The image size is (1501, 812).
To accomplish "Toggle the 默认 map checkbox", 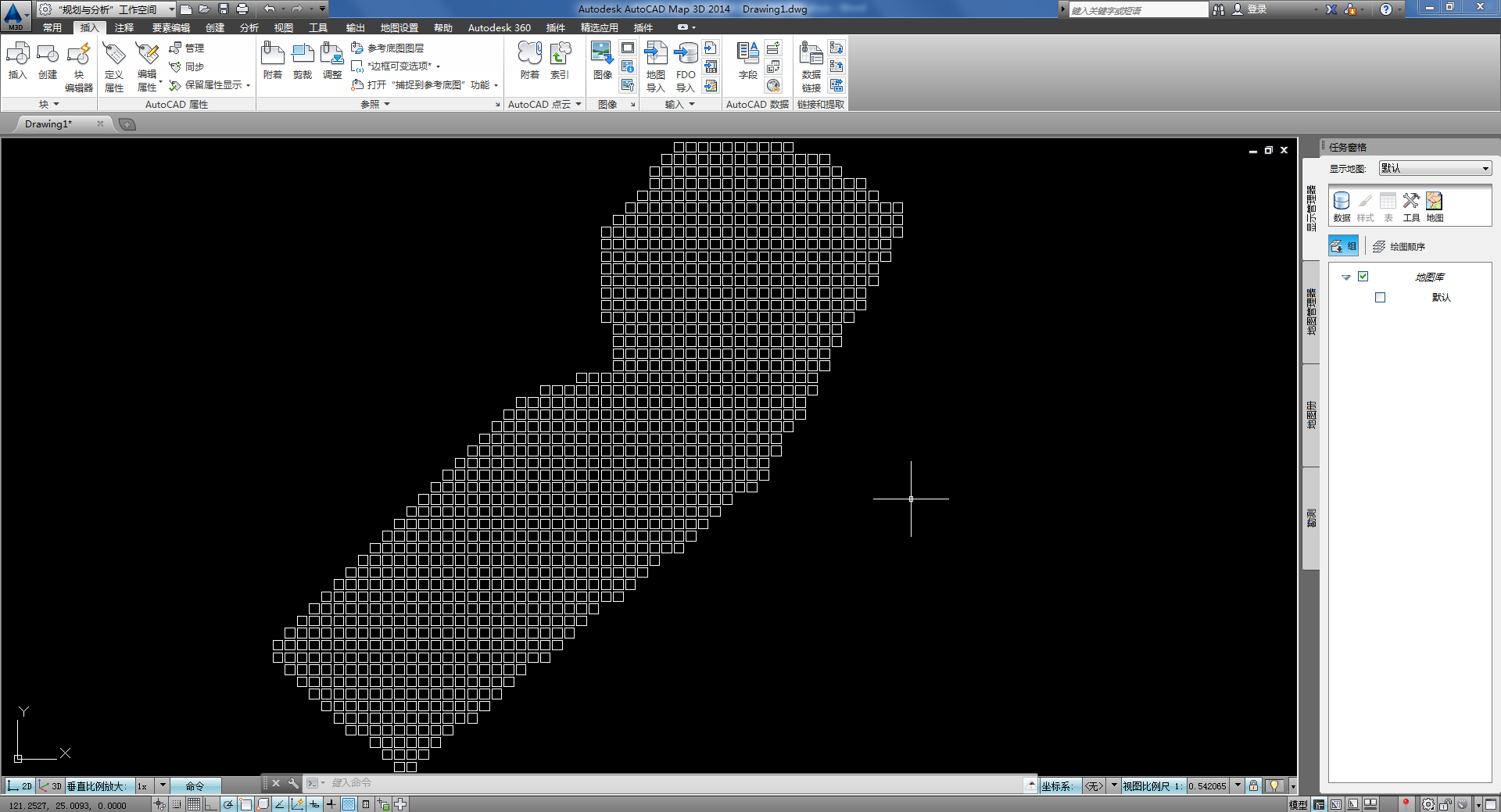I will tap(1381, 298).
